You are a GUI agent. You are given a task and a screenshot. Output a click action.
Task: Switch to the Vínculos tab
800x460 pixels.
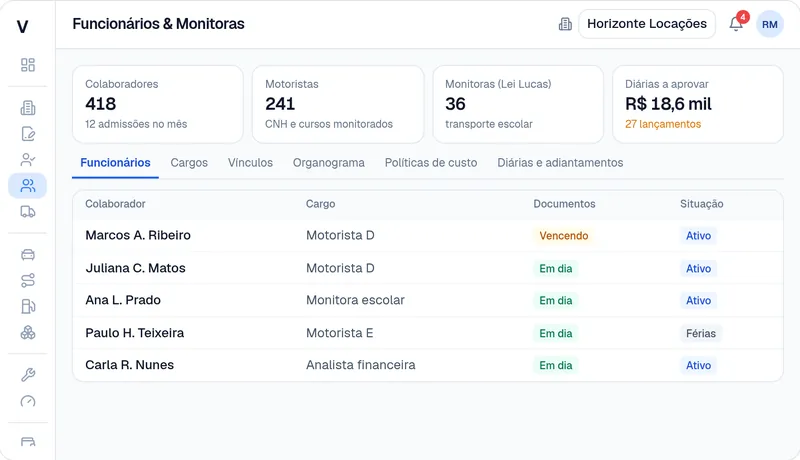(x=250, y=163)
